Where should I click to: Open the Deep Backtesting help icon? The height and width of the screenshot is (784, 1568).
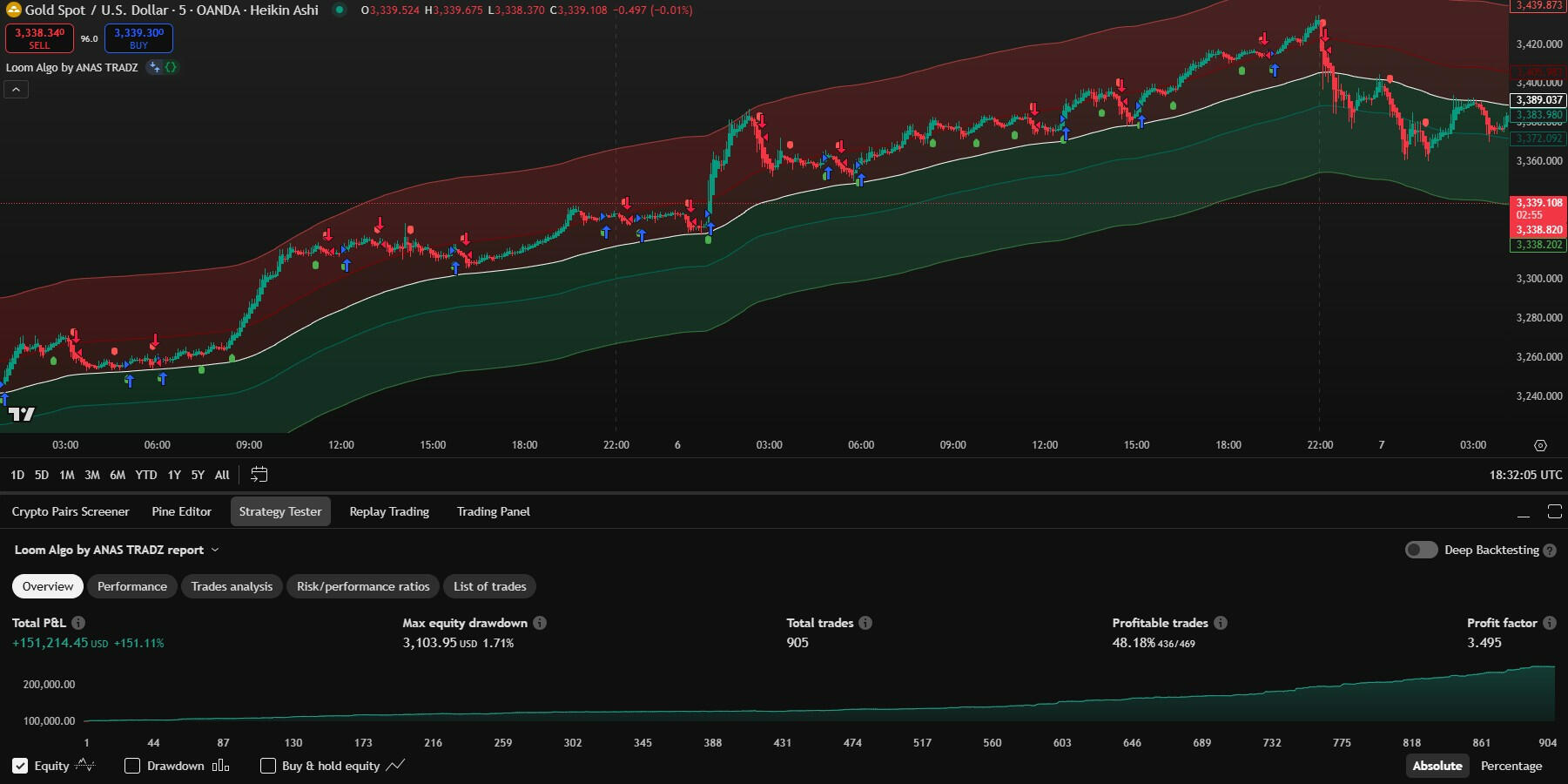pos(1550,551)
